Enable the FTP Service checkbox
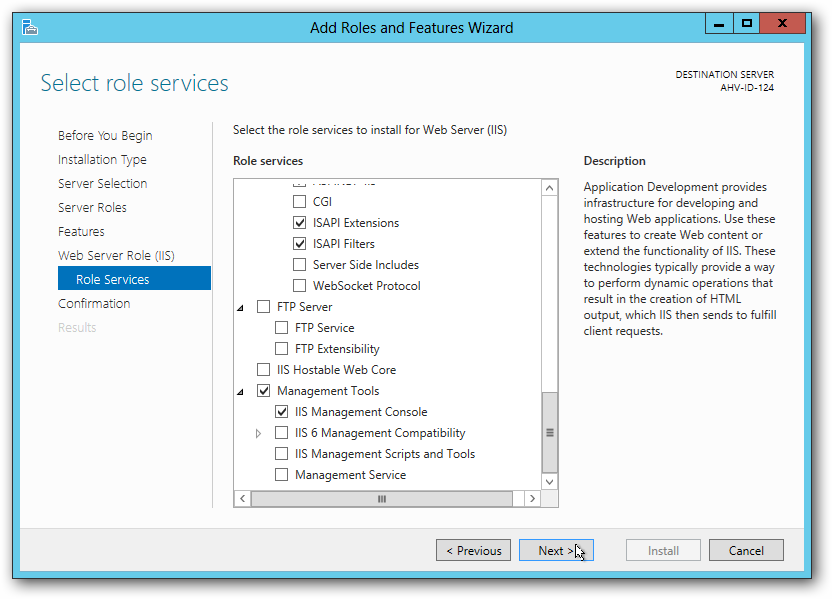Image resolution: width=832 pixels, height=599 pixels. pyautogui.click(x=281, y=328)
